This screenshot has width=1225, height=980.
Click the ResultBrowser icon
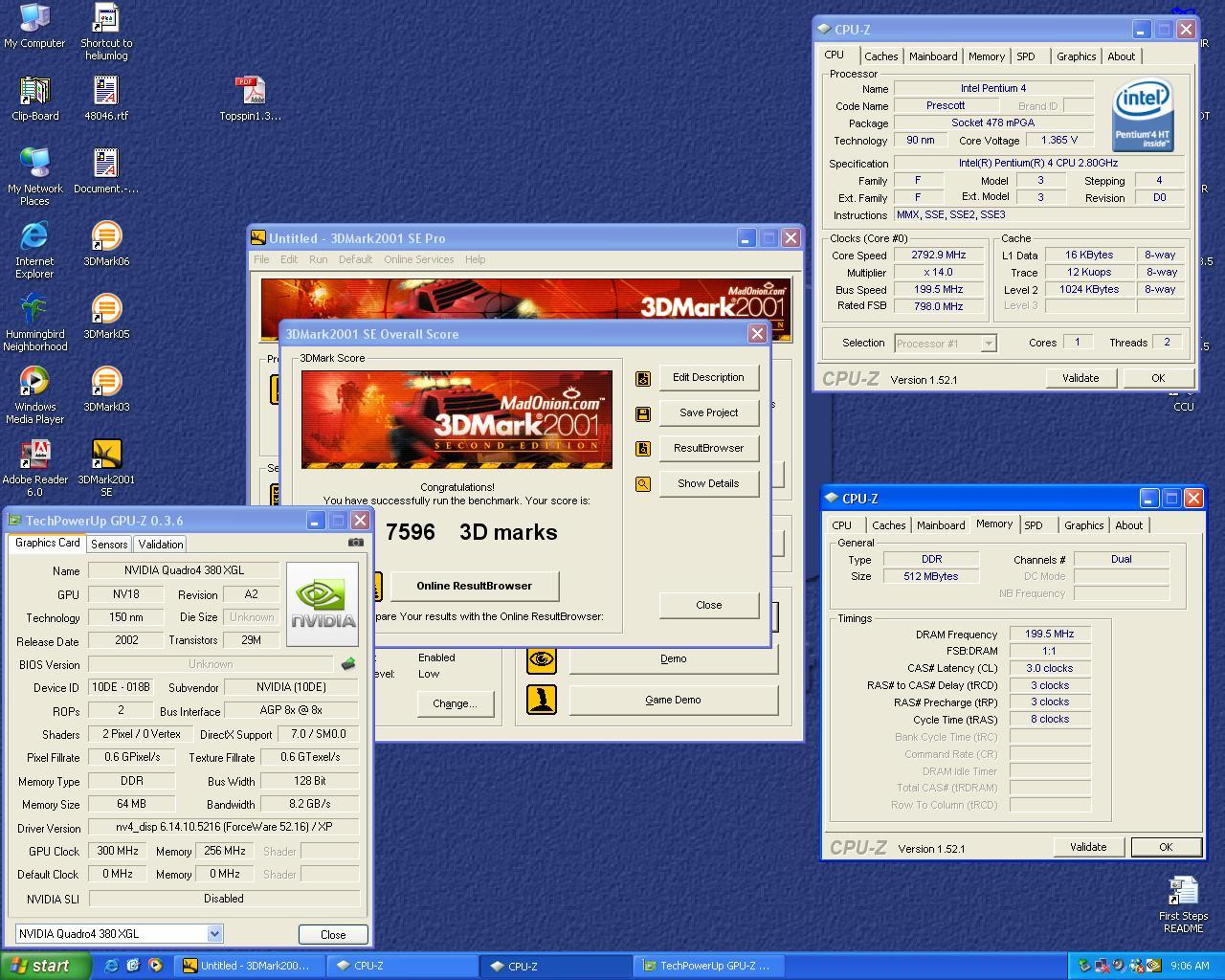tap(643, 449)
